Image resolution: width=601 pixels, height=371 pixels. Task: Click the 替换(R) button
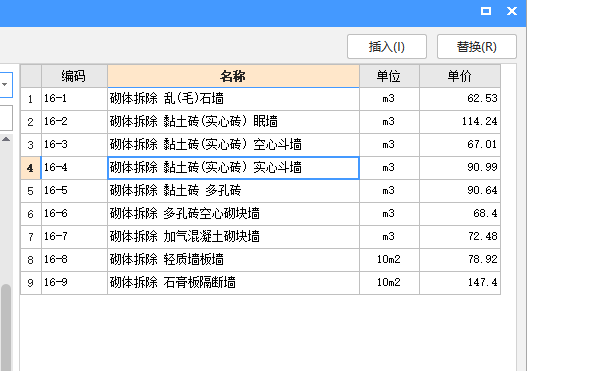tap(477, 47)
